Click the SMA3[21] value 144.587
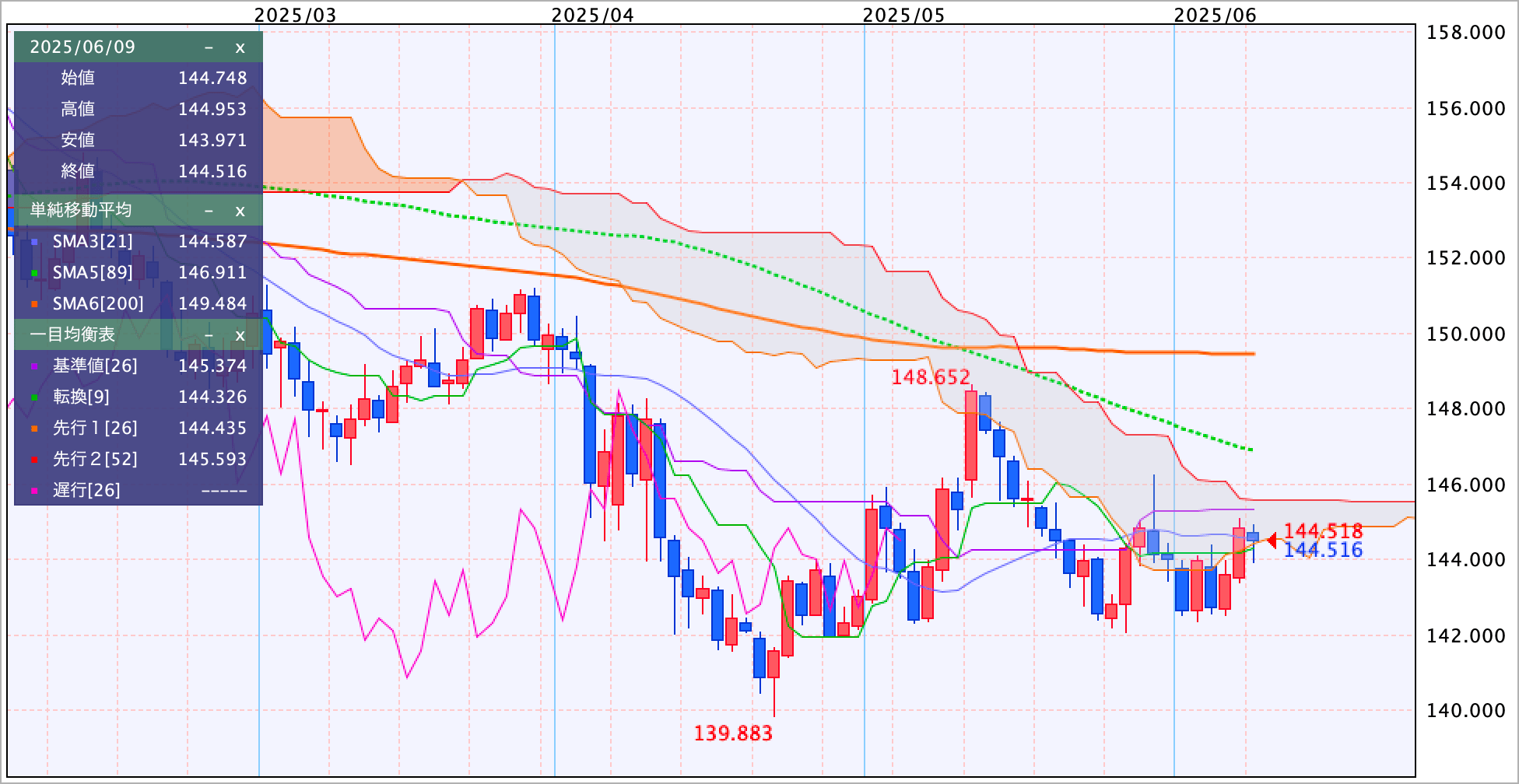The image size is (1519, 784). 212,242
